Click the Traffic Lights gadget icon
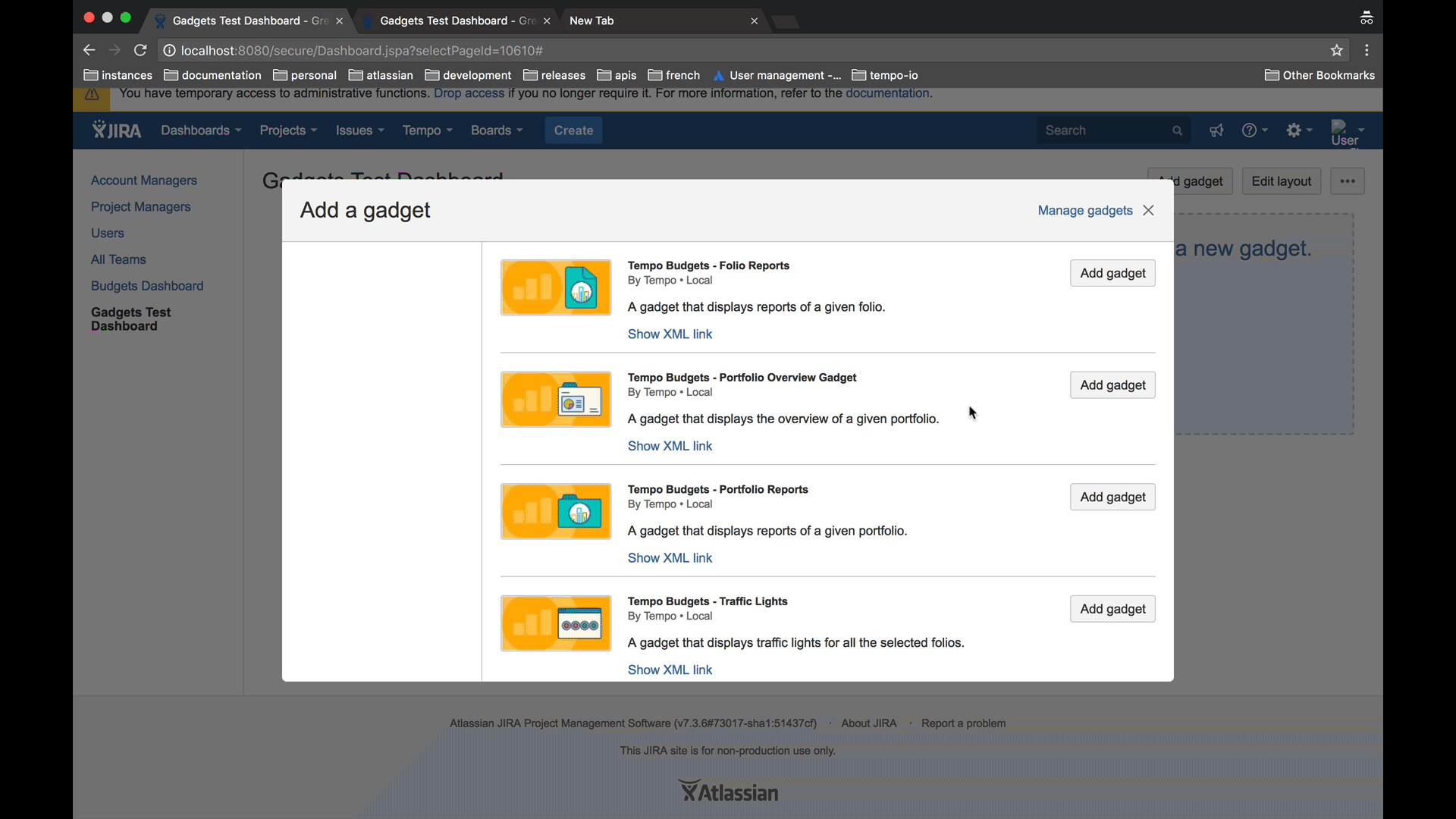The width and height of the screenshot is (1456, 819). click(x=555, y=623)
